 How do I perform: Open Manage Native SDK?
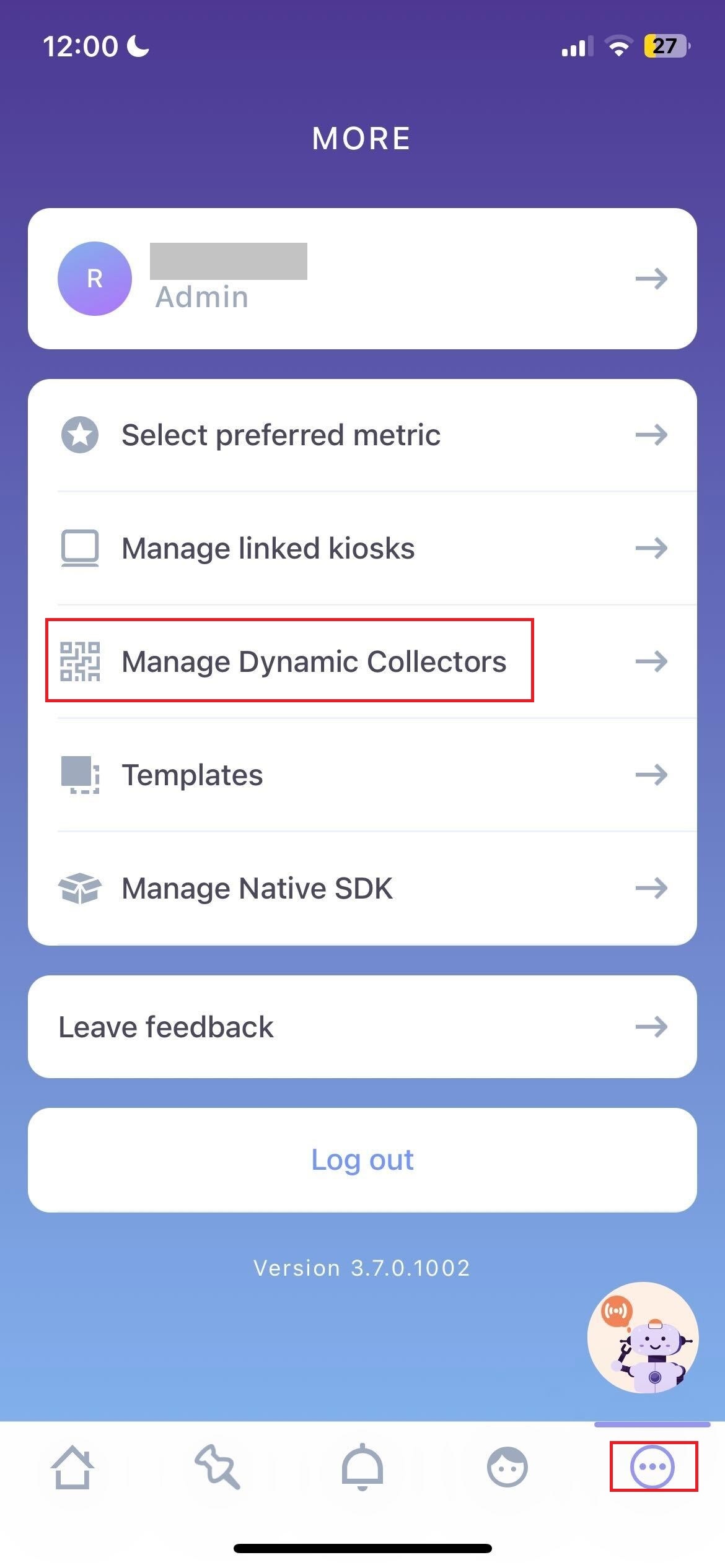[x=257, y=888]
